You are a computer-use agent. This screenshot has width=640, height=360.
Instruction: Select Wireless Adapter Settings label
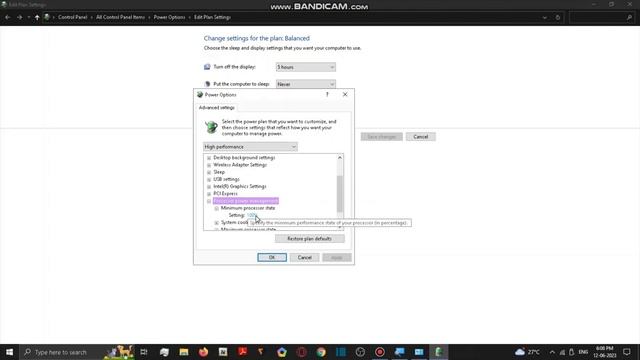[x=240, y=165]
